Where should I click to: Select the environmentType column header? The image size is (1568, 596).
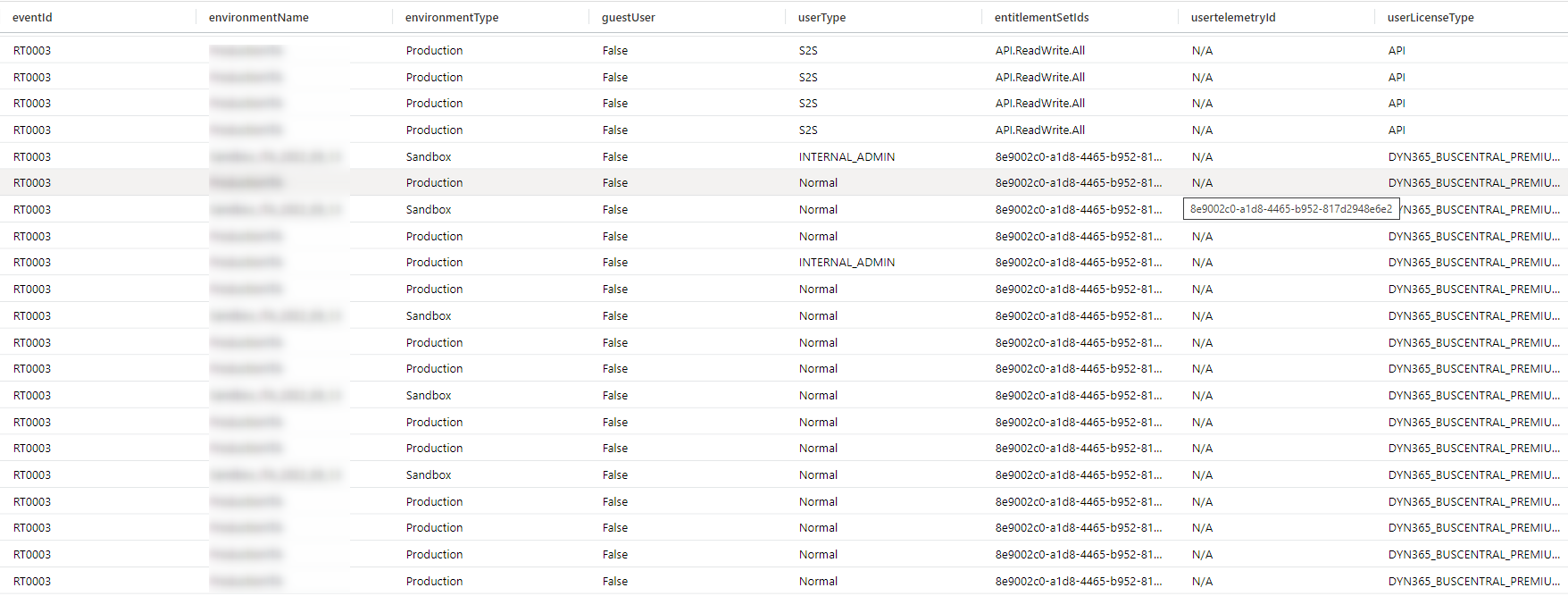point(452,17)
